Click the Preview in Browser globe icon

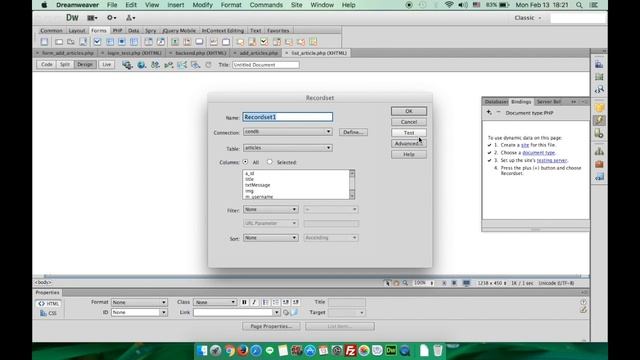(141, 65)
